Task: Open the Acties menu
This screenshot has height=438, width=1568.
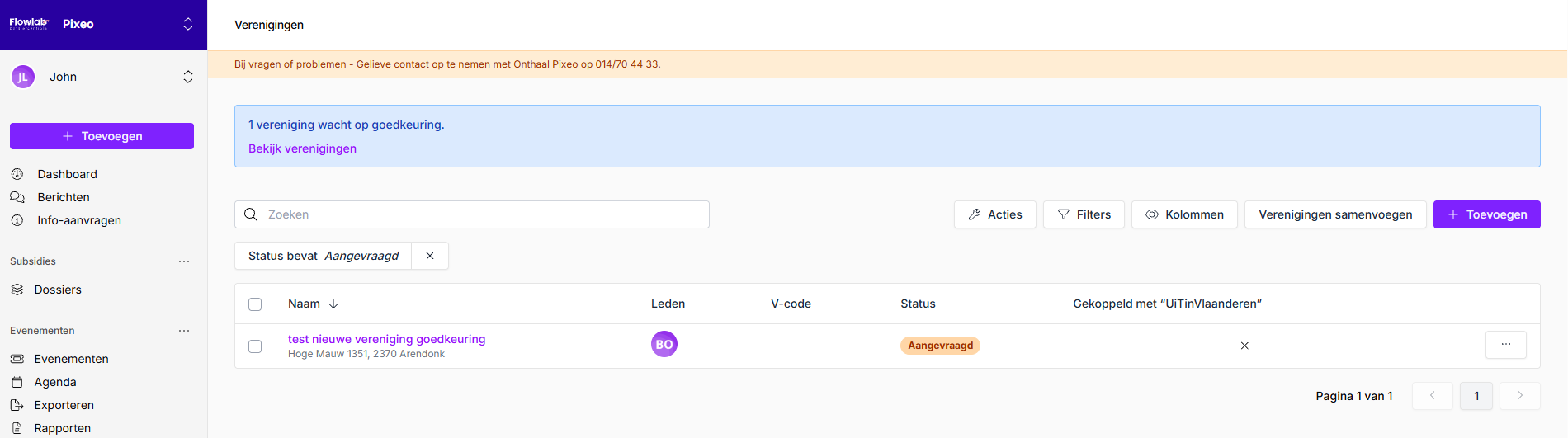Action: [994, 214]
